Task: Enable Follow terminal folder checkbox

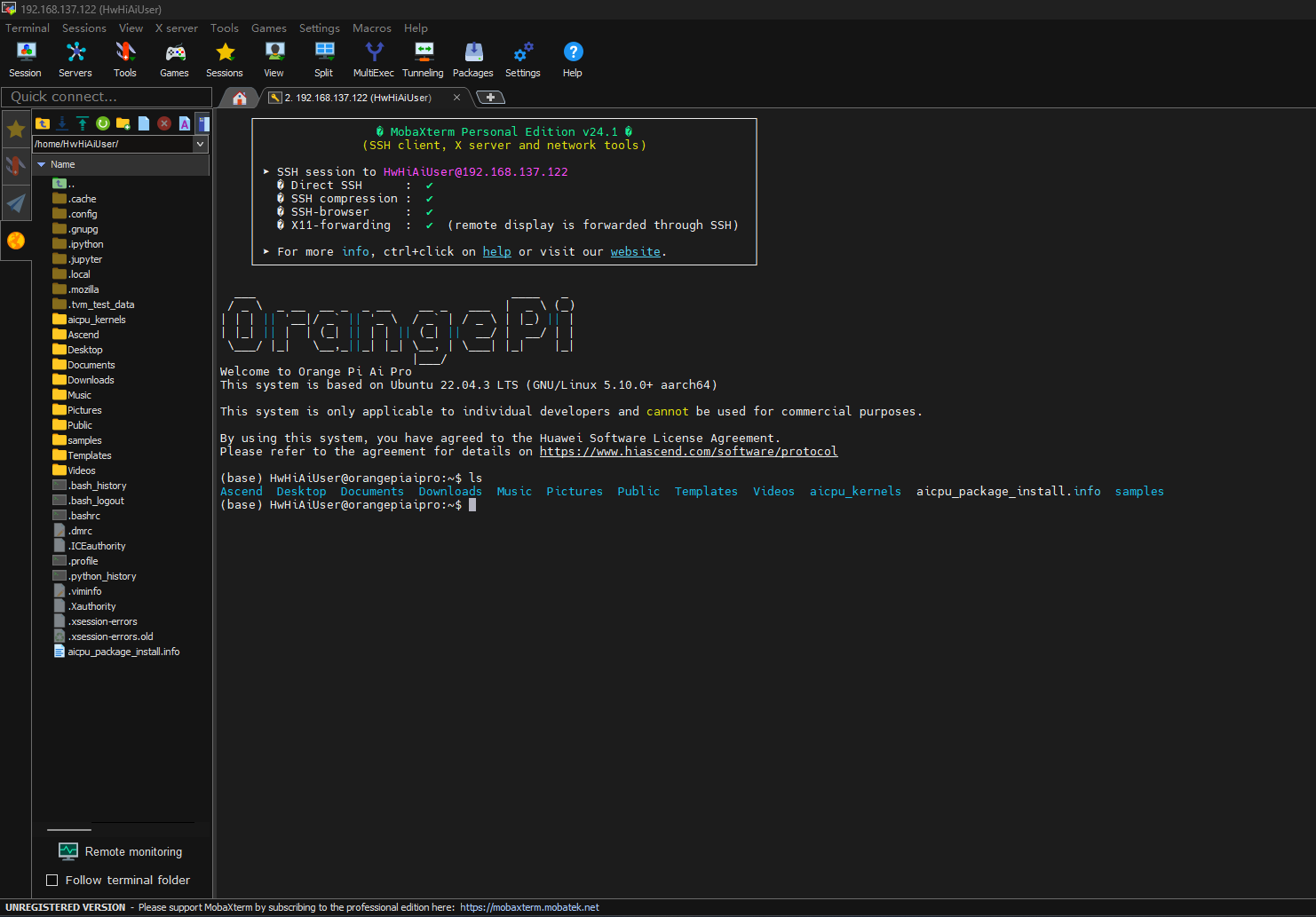Action: coord(52,880)
